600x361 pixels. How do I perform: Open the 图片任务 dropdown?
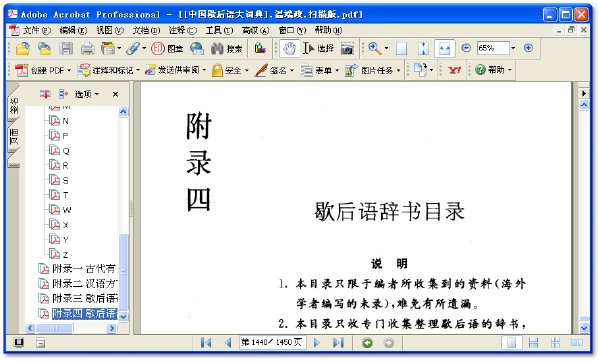coord(372,70)
